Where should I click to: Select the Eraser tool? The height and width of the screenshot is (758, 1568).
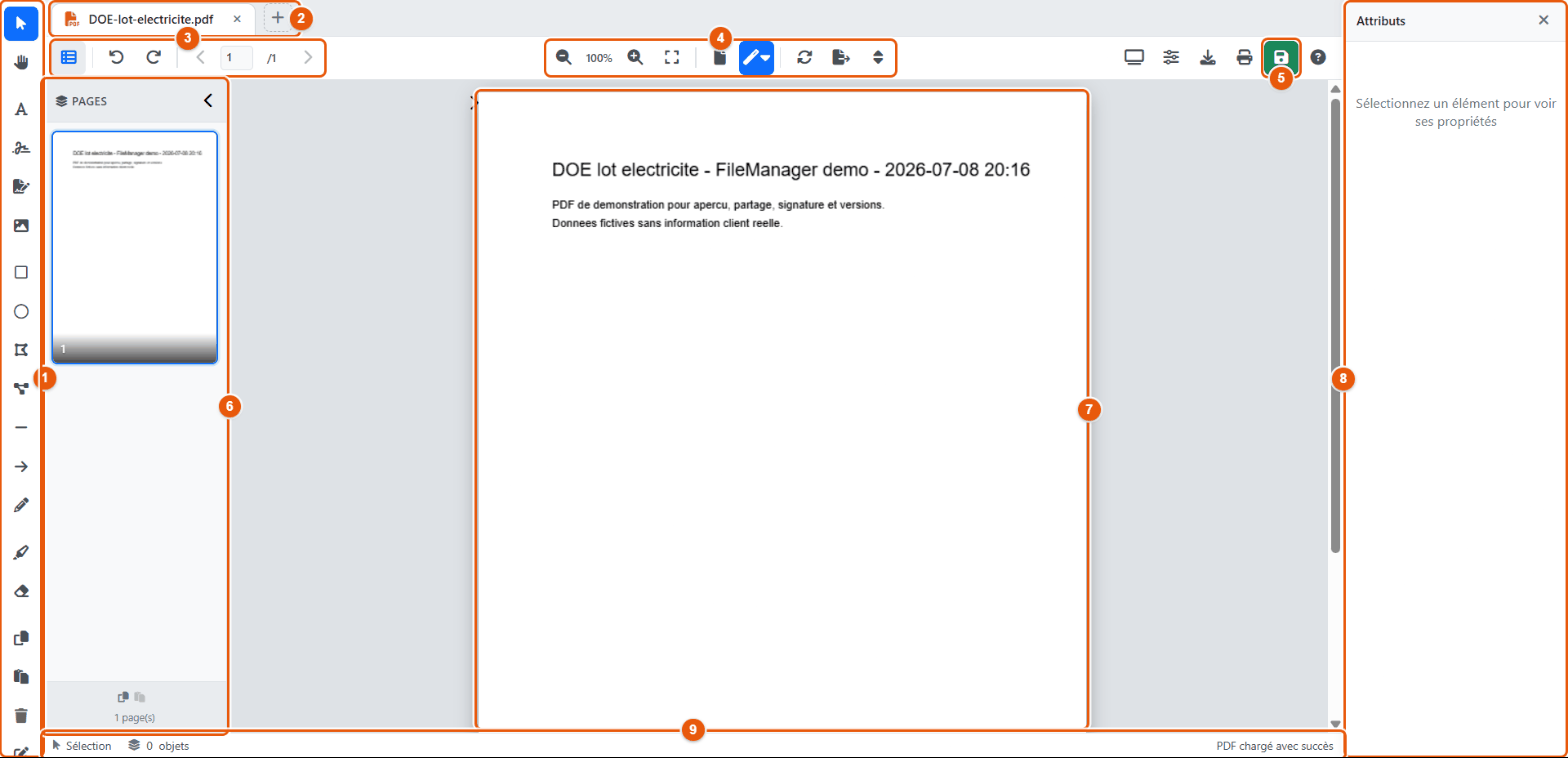[21, 590]
